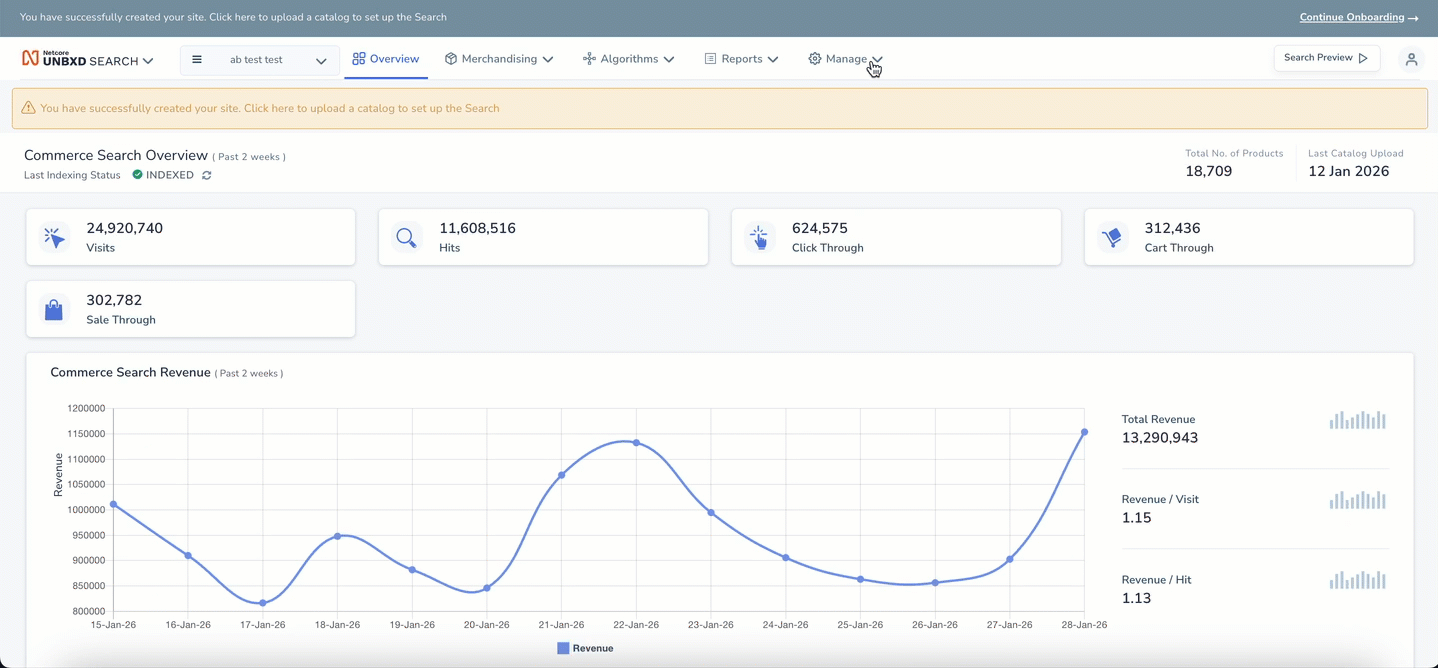Click the Continue Onboarding arrow icon

(1413, 18)
